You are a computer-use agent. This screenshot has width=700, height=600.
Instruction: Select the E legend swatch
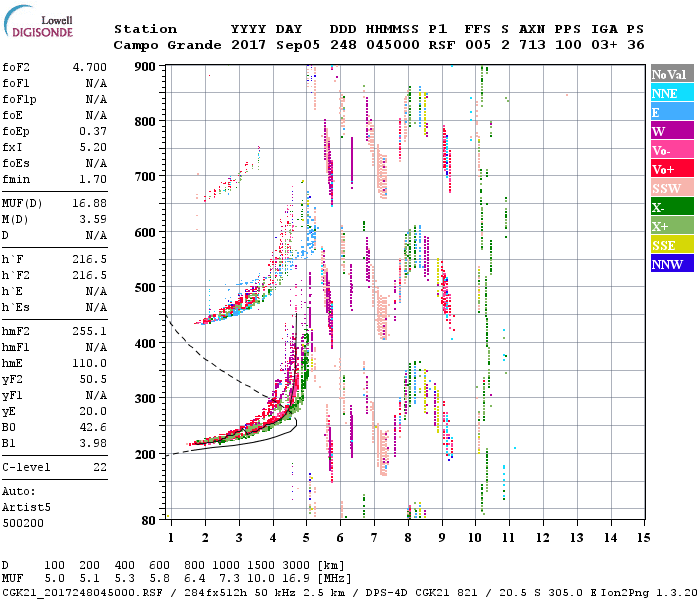tap(672, 112)
